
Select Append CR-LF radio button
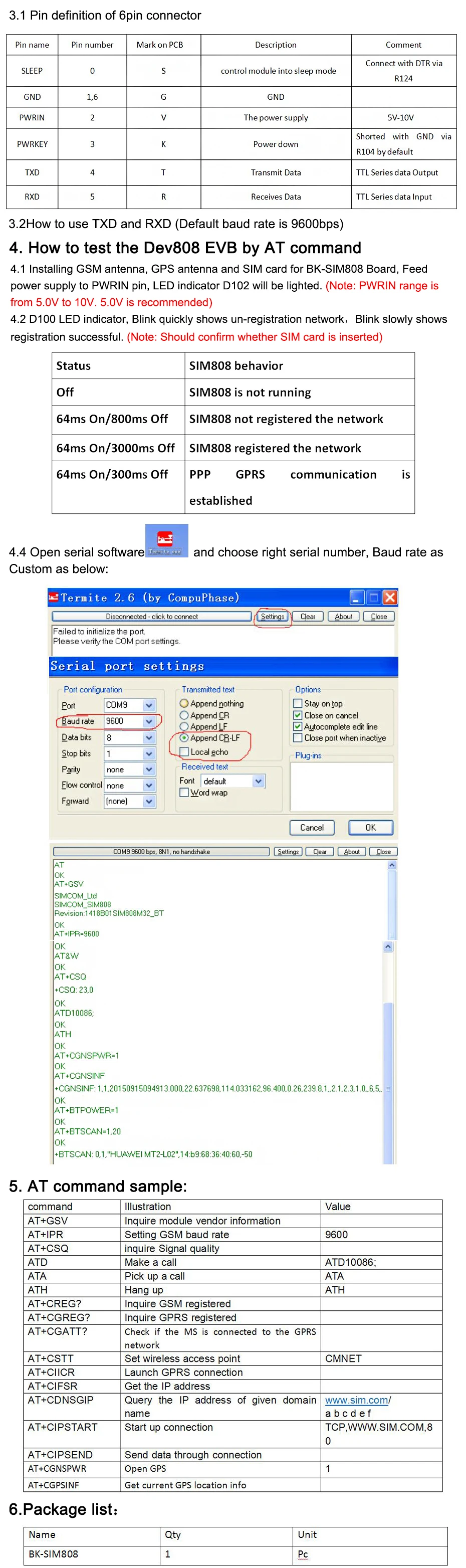(x=184, y=737)
